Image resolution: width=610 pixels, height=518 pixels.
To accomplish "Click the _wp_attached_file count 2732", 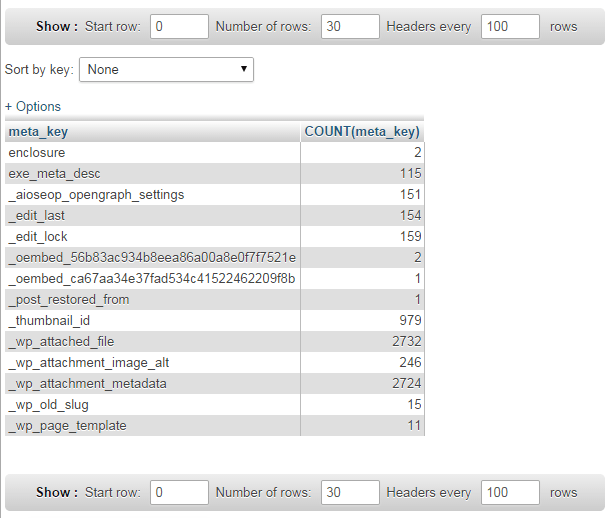I will point(404,341).
